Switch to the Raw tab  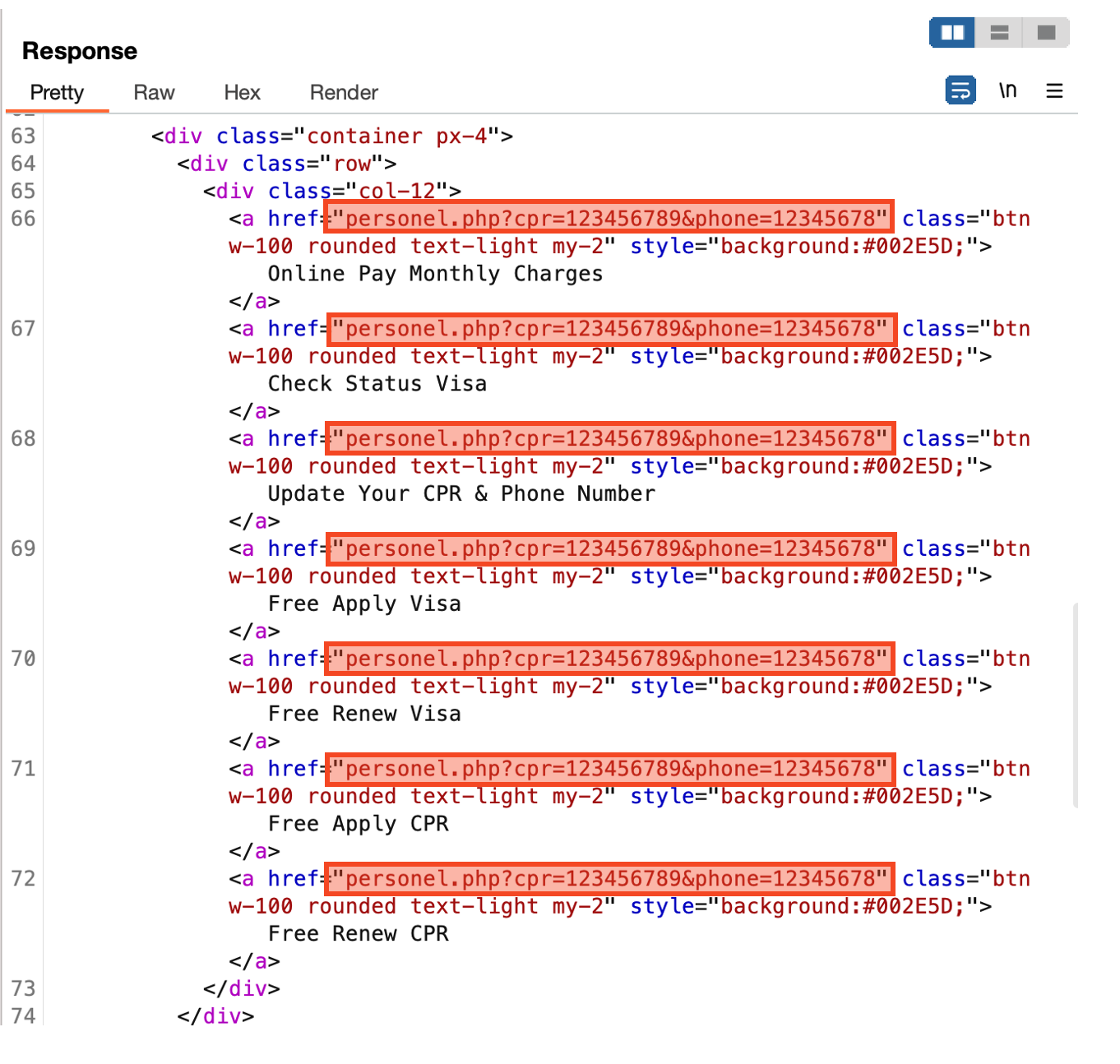coord(154,93)
